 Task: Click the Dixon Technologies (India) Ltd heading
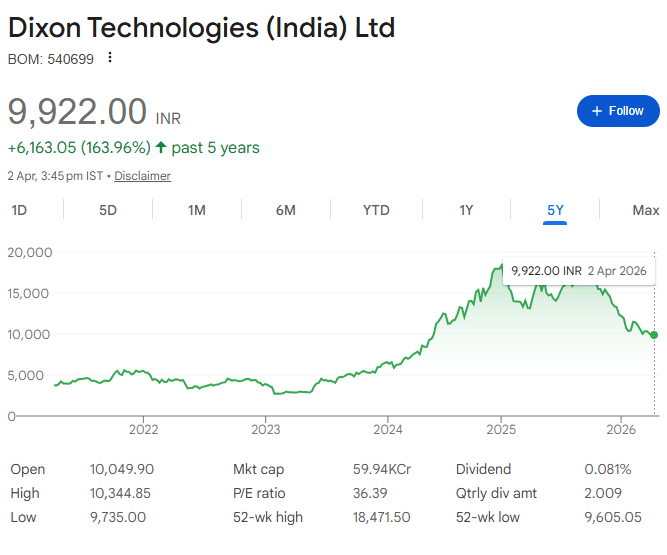click(201, 27)
